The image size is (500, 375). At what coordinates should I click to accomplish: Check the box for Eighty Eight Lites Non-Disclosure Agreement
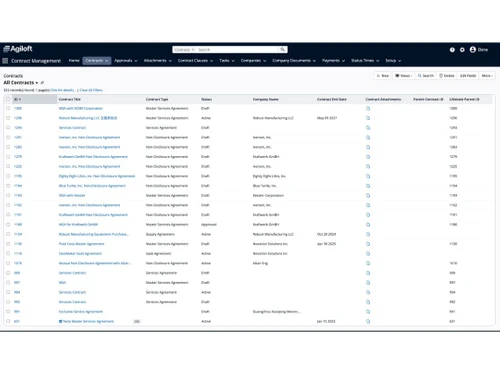click(x=8, y=176)
